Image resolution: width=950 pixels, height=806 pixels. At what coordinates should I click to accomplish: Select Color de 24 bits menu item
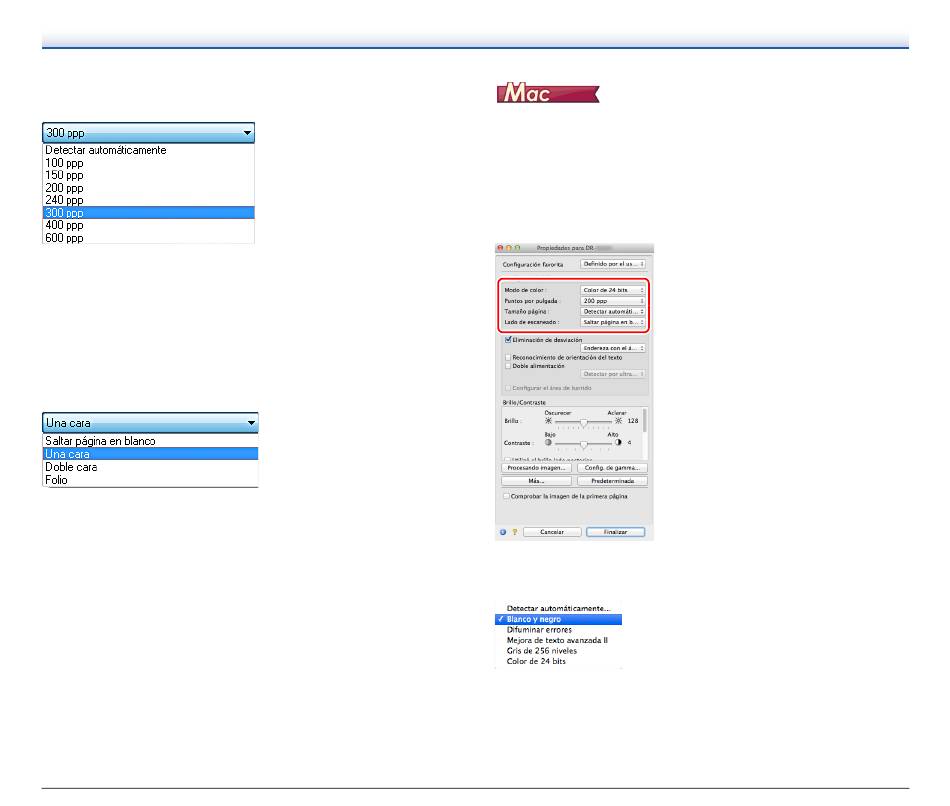coord(559,661)
